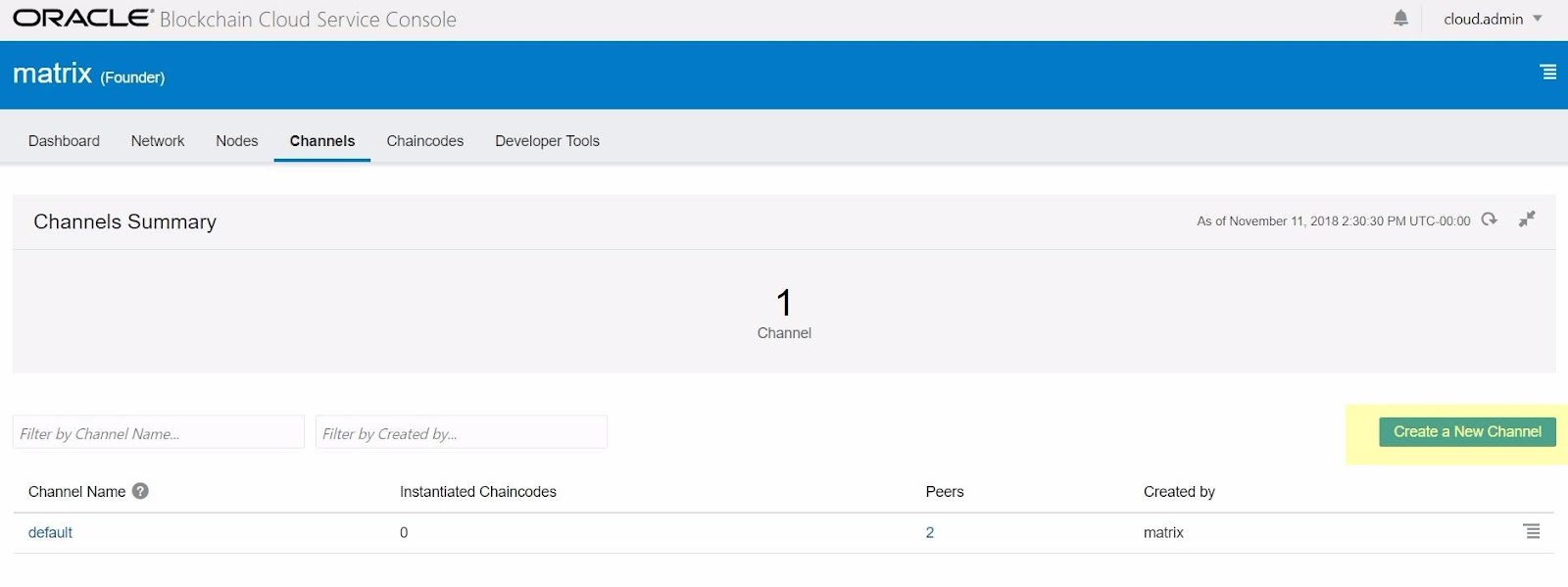Switch to Developer Tools tab
Screen dimensions: 1568x587
(547, 141)
